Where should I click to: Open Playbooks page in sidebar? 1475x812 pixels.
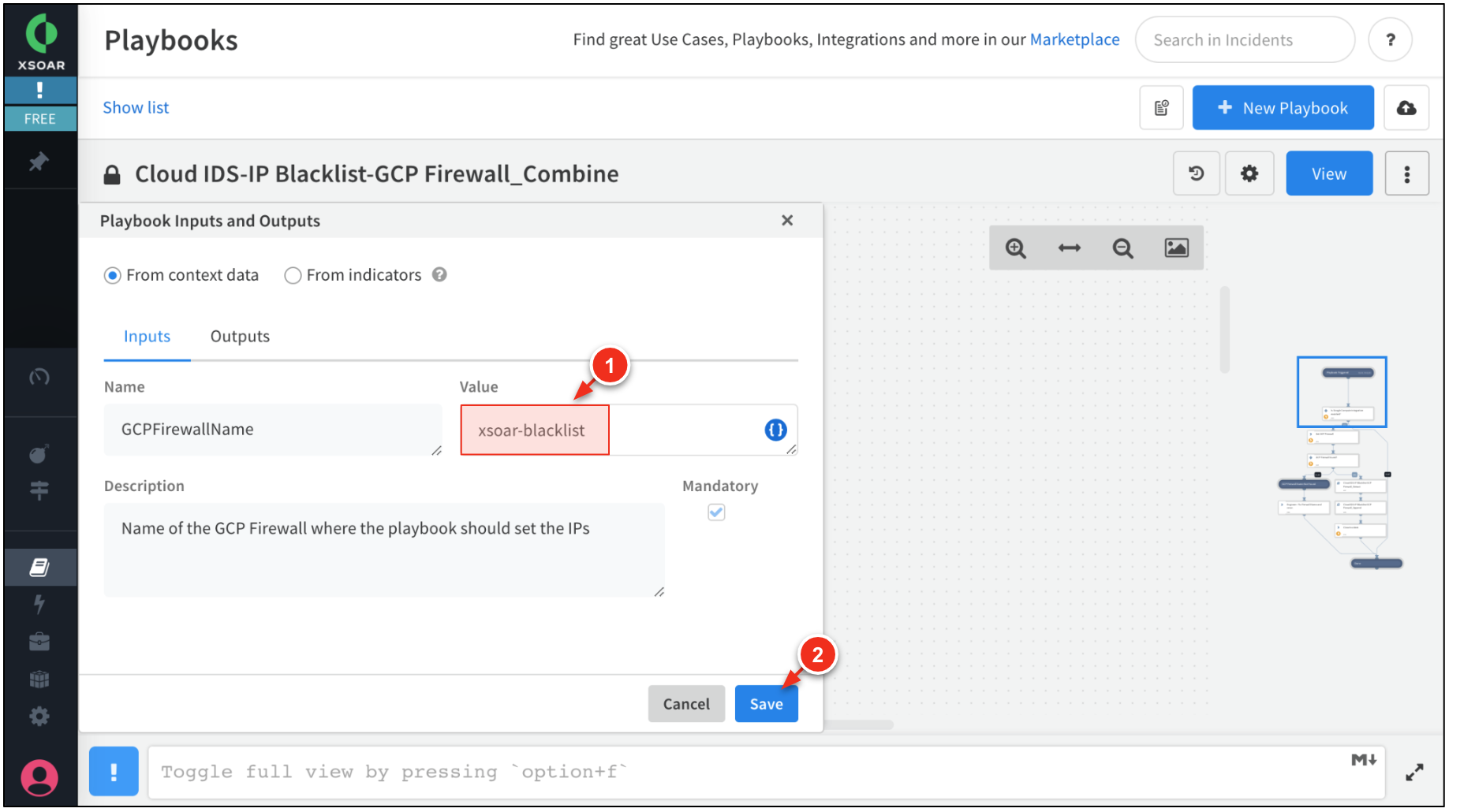click(39, 568)
